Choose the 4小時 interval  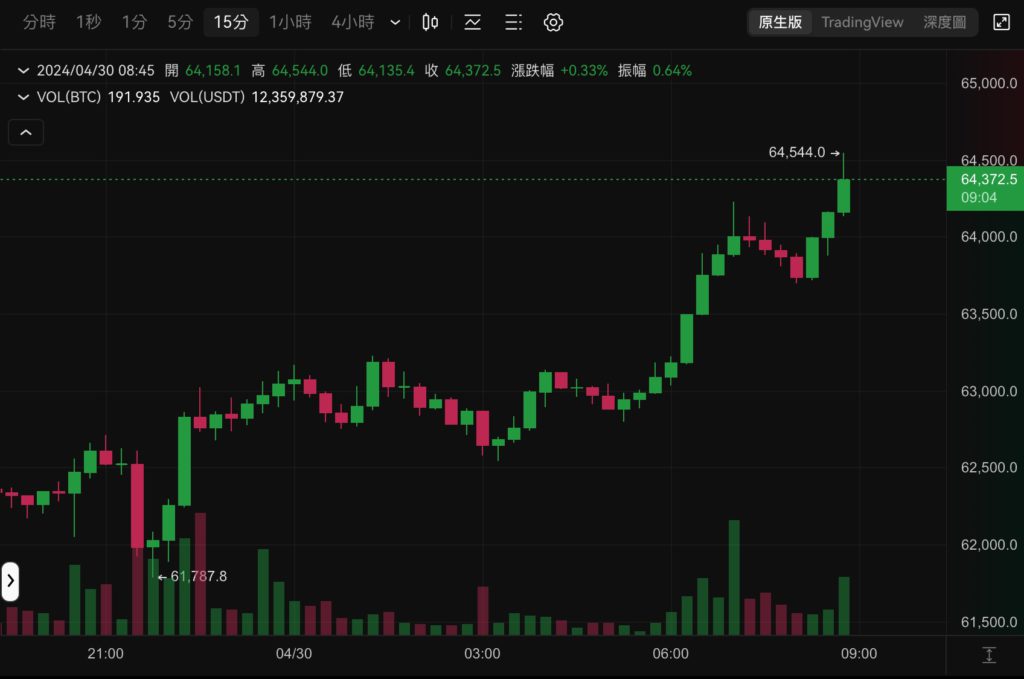click(x=352, y=22)
